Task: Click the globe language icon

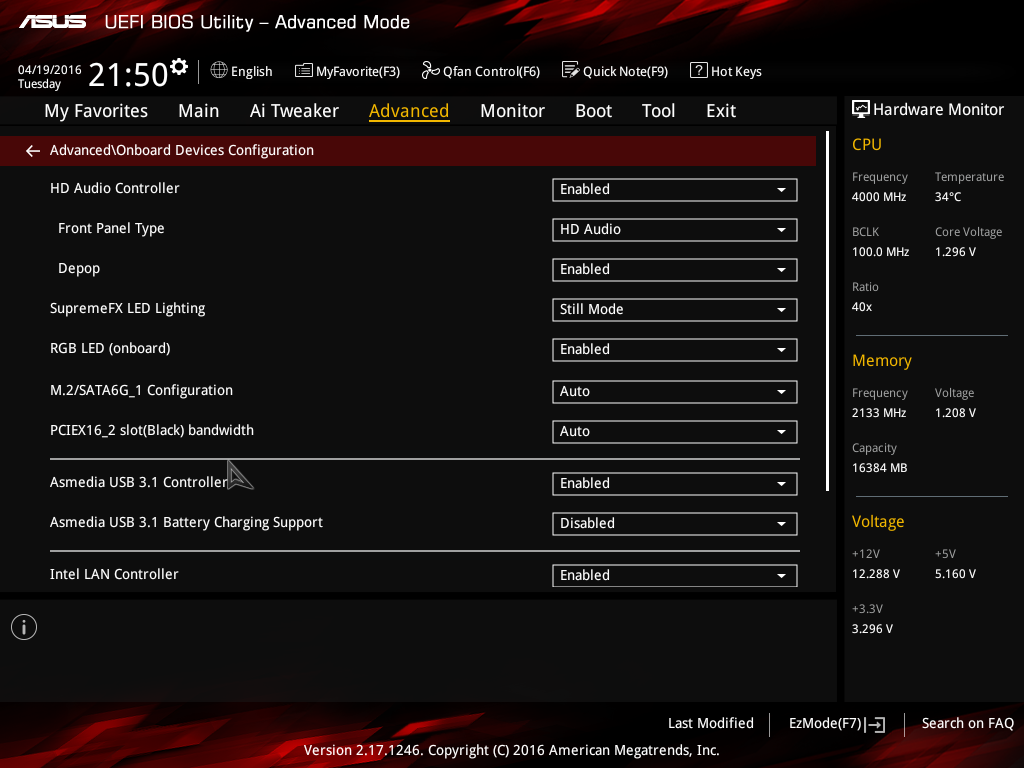Action: [219, 70]
